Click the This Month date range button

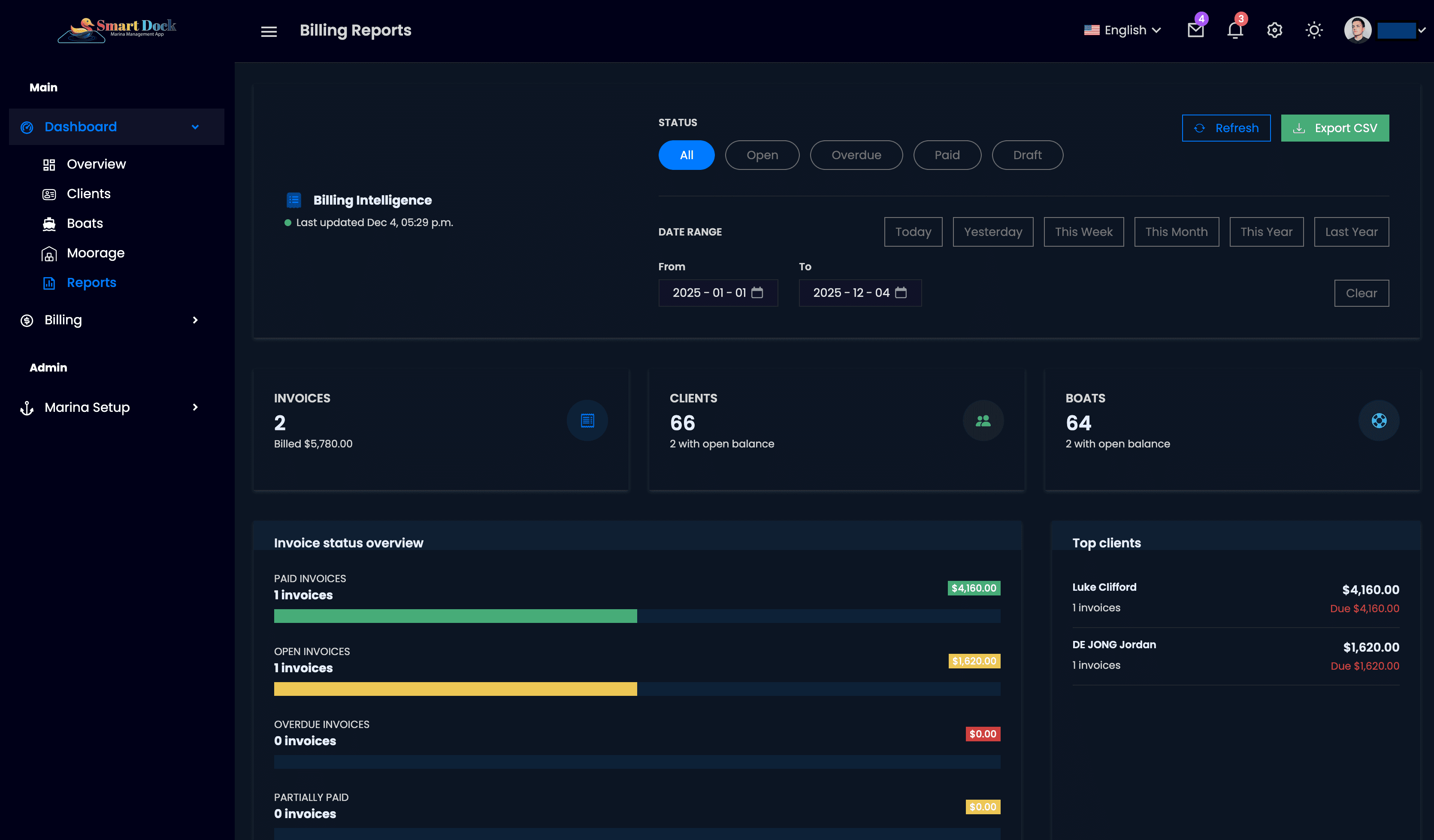(1176, 232)
